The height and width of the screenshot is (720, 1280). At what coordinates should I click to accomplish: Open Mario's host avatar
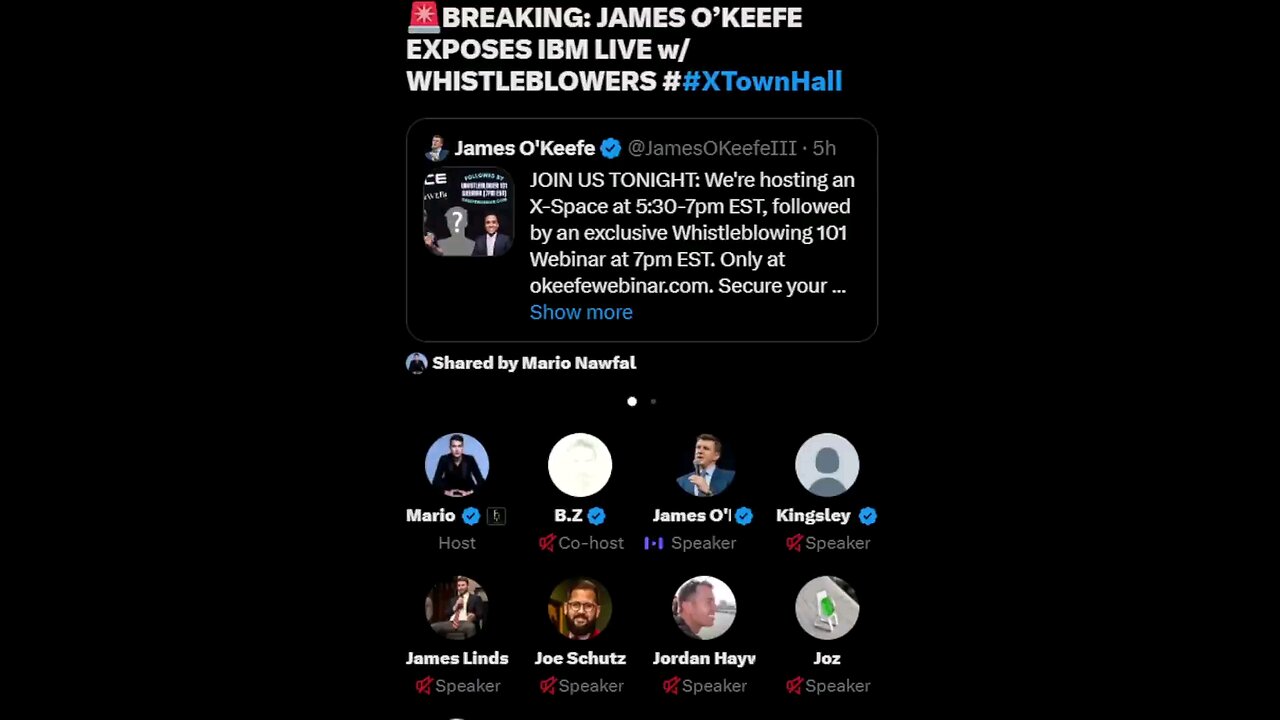[x=457, y=465]
